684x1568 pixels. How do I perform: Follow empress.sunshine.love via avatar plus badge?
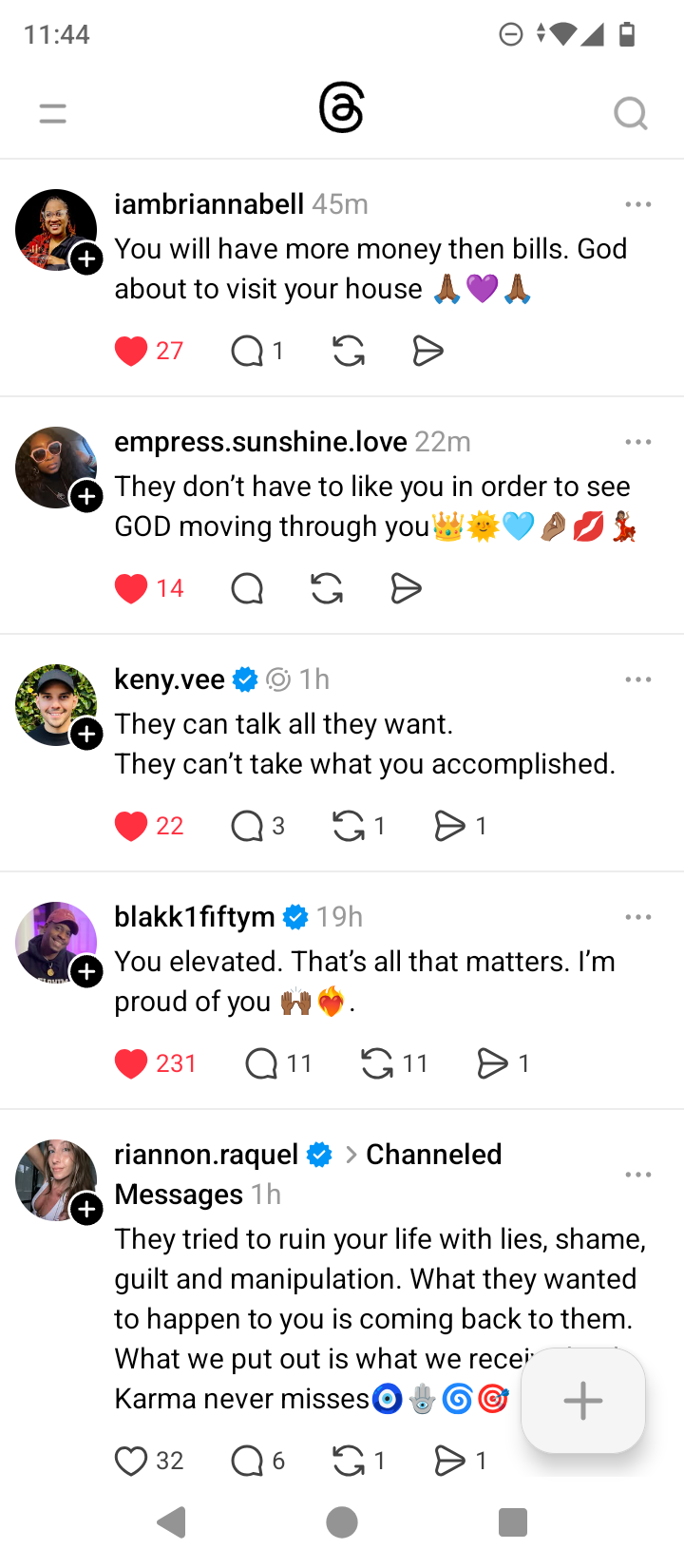(87, 496)
